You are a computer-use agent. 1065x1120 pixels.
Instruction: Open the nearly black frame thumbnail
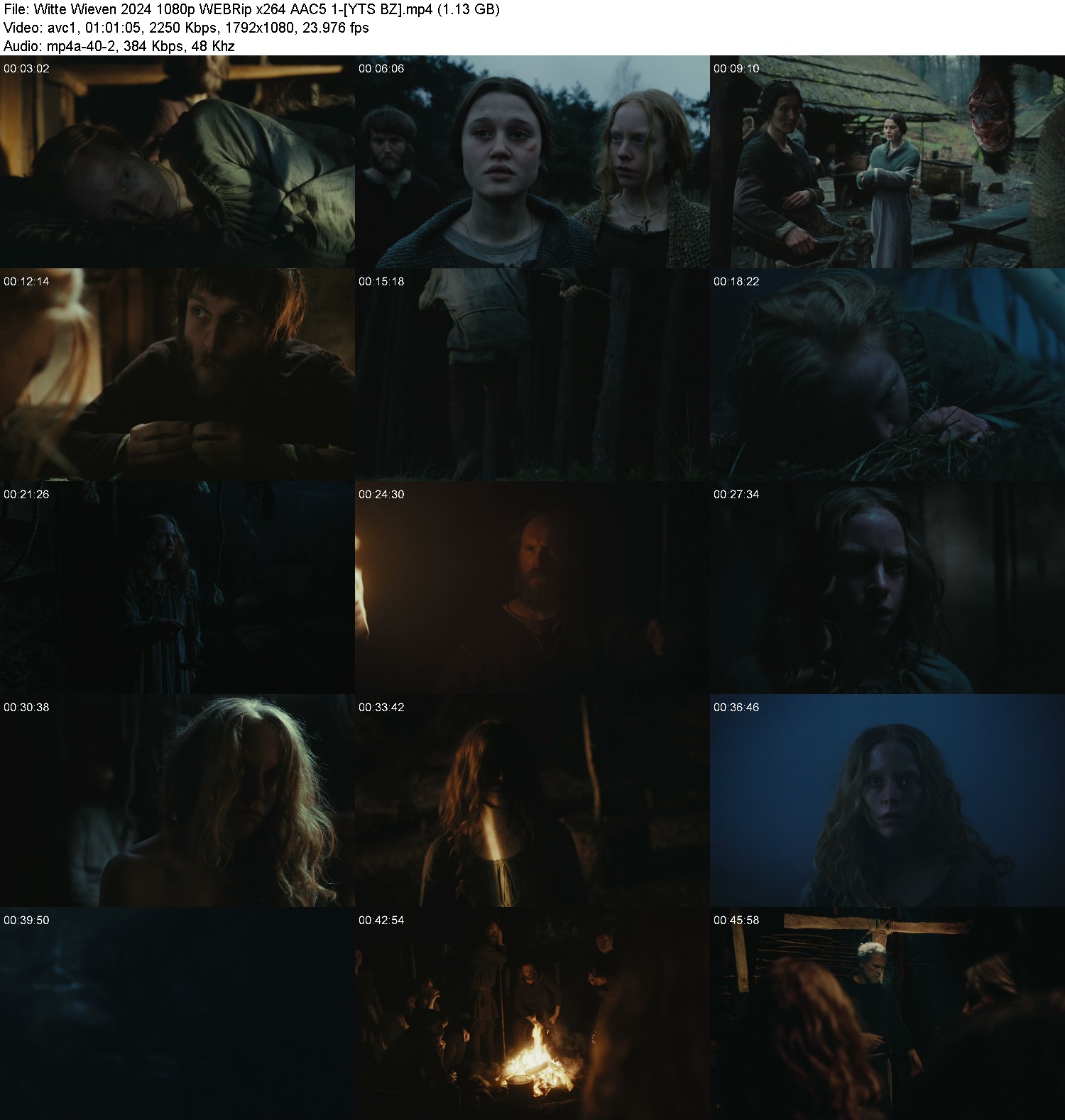pos(177,1014)
